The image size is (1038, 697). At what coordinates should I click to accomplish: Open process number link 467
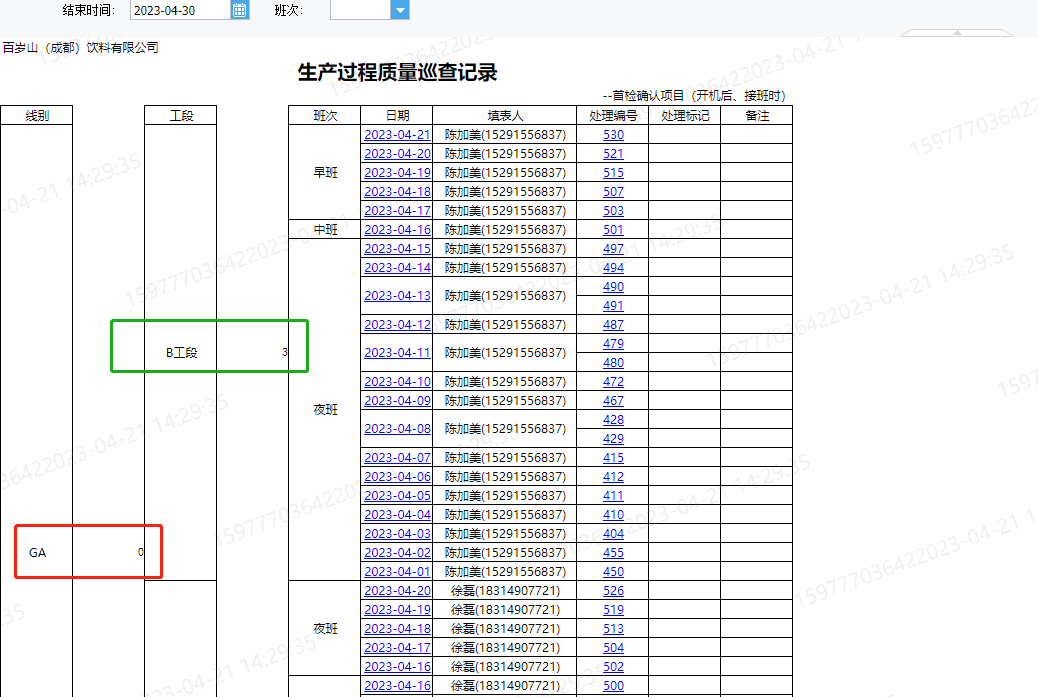(x=613, y=401)
